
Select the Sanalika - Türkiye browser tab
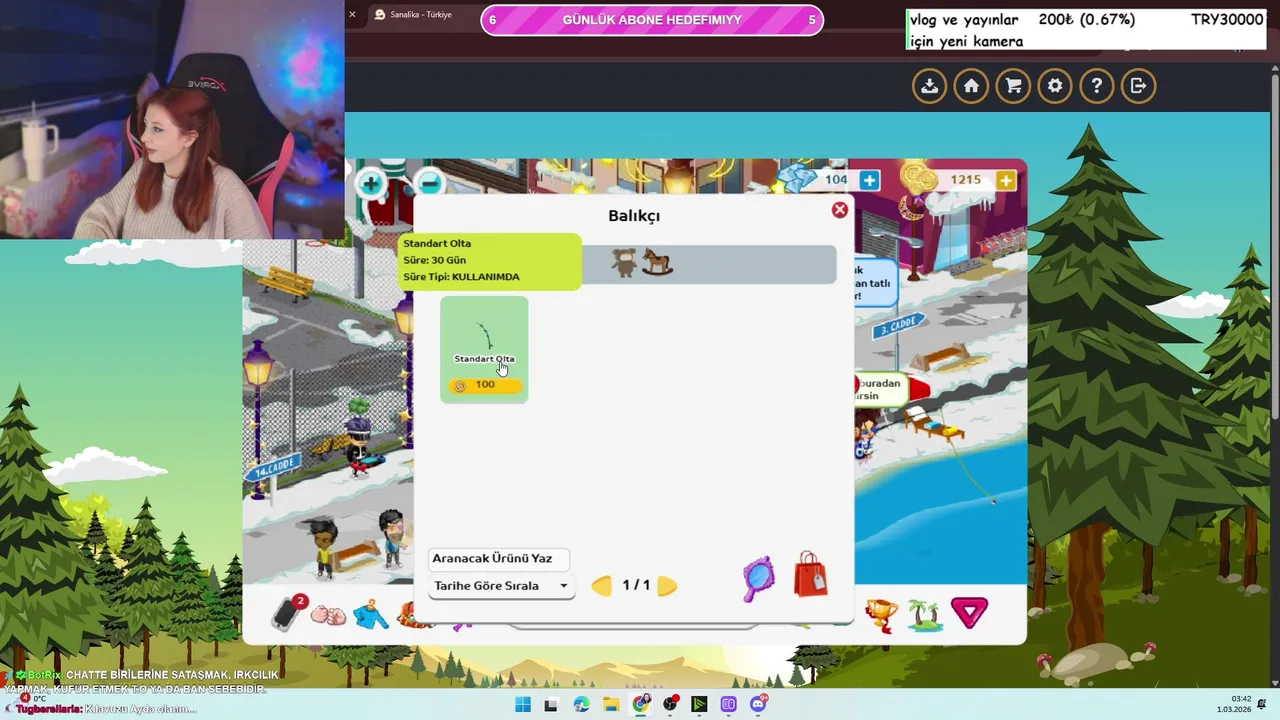coord(420,14)
